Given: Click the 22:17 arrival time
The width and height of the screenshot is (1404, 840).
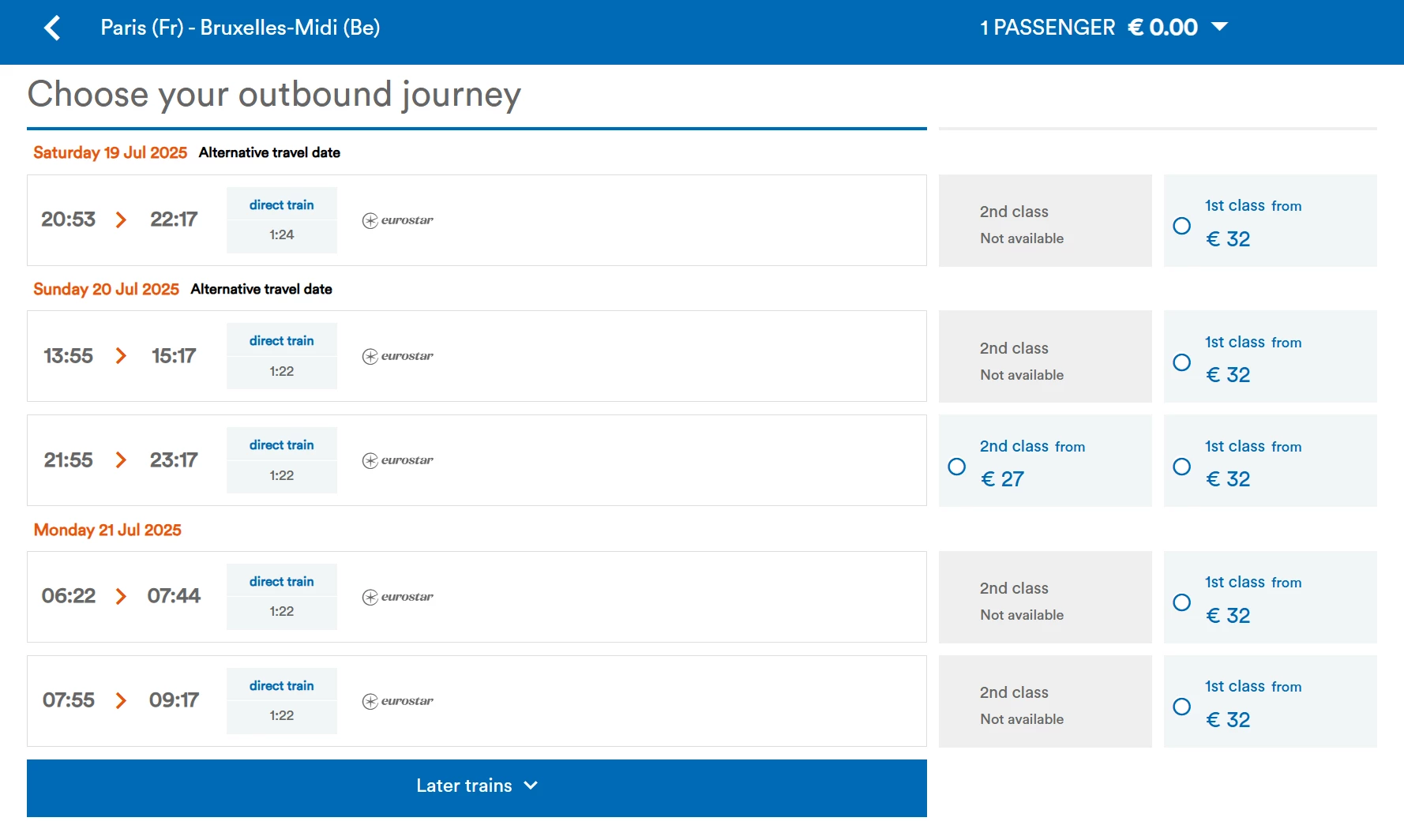Looking at the screenshot, I should click(174, 219).
